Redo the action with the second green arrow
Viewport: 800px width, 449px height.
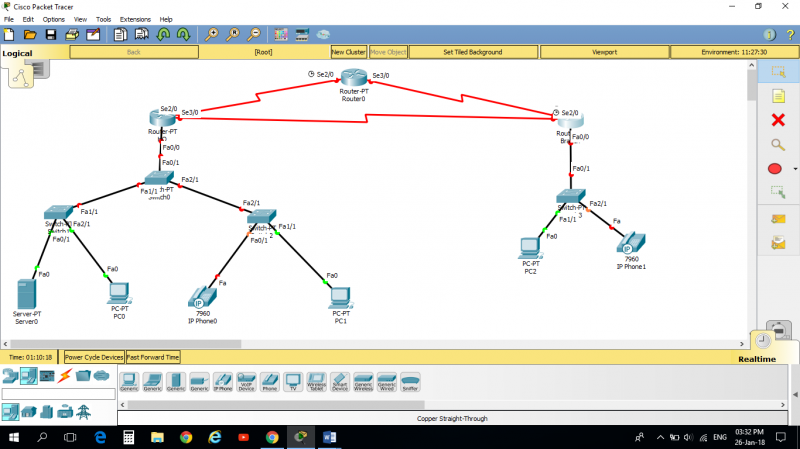[x=184, y=35]
